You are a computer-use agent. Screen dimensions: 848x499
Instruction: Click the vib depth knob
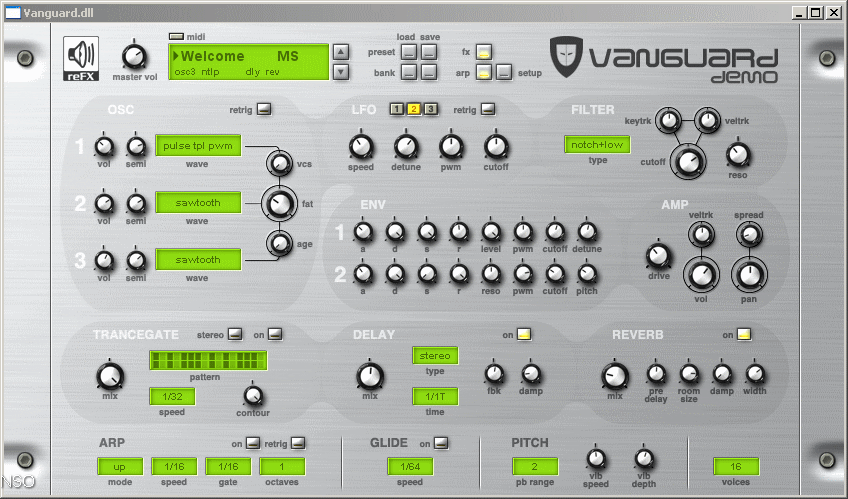tap(644, 458)
